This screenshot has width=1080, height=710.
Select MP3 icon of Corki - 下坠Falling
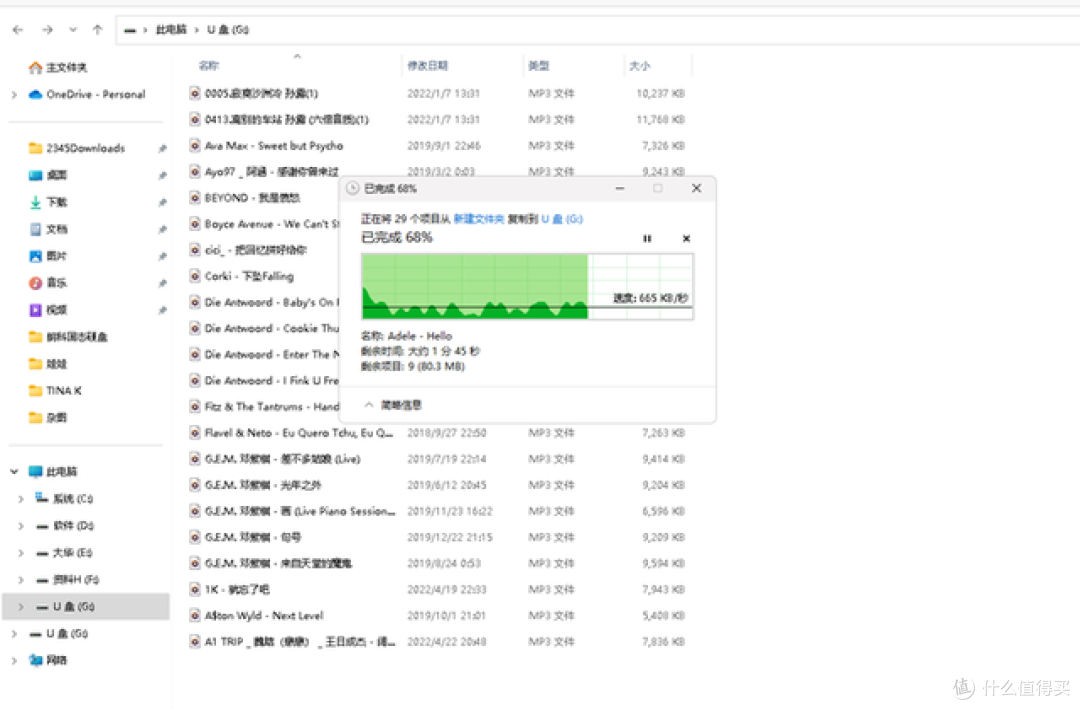(x=195, y=276)
